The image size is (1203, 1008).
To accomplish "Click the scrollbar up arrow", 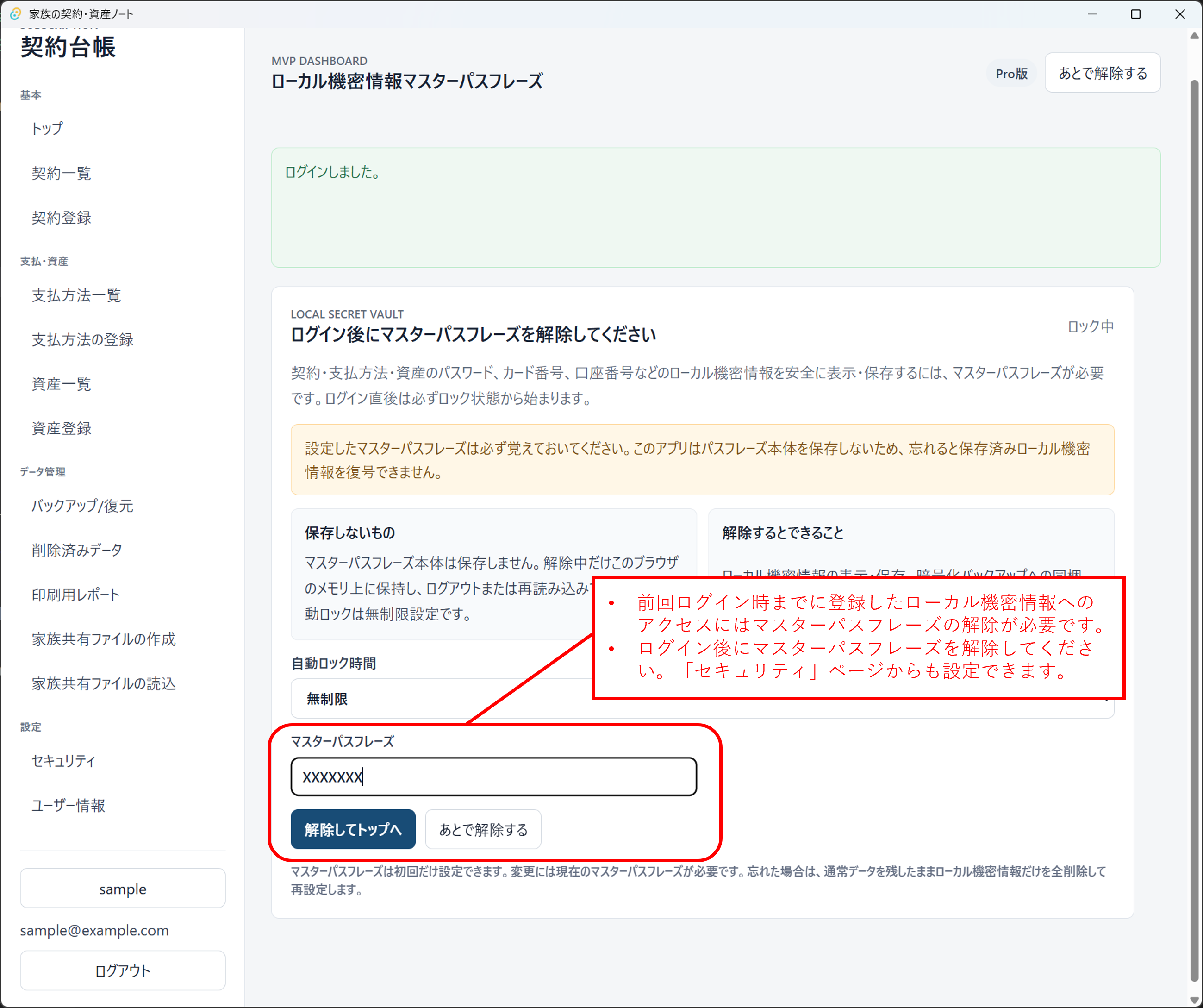I will click(1194, 36).
